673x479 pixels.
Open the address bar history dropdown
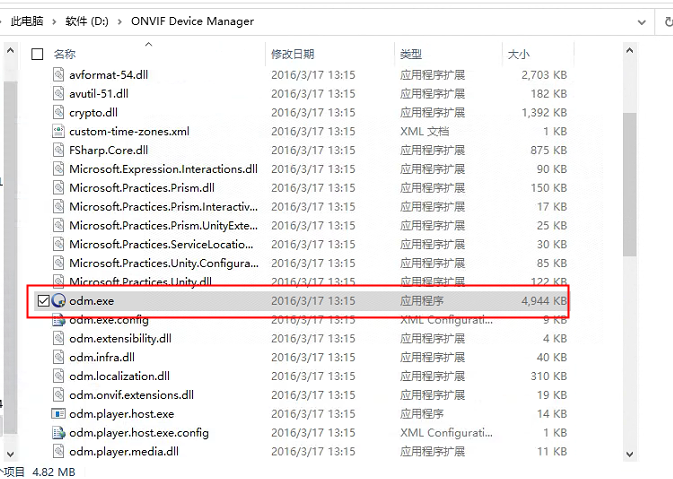[x=642, y=22]
